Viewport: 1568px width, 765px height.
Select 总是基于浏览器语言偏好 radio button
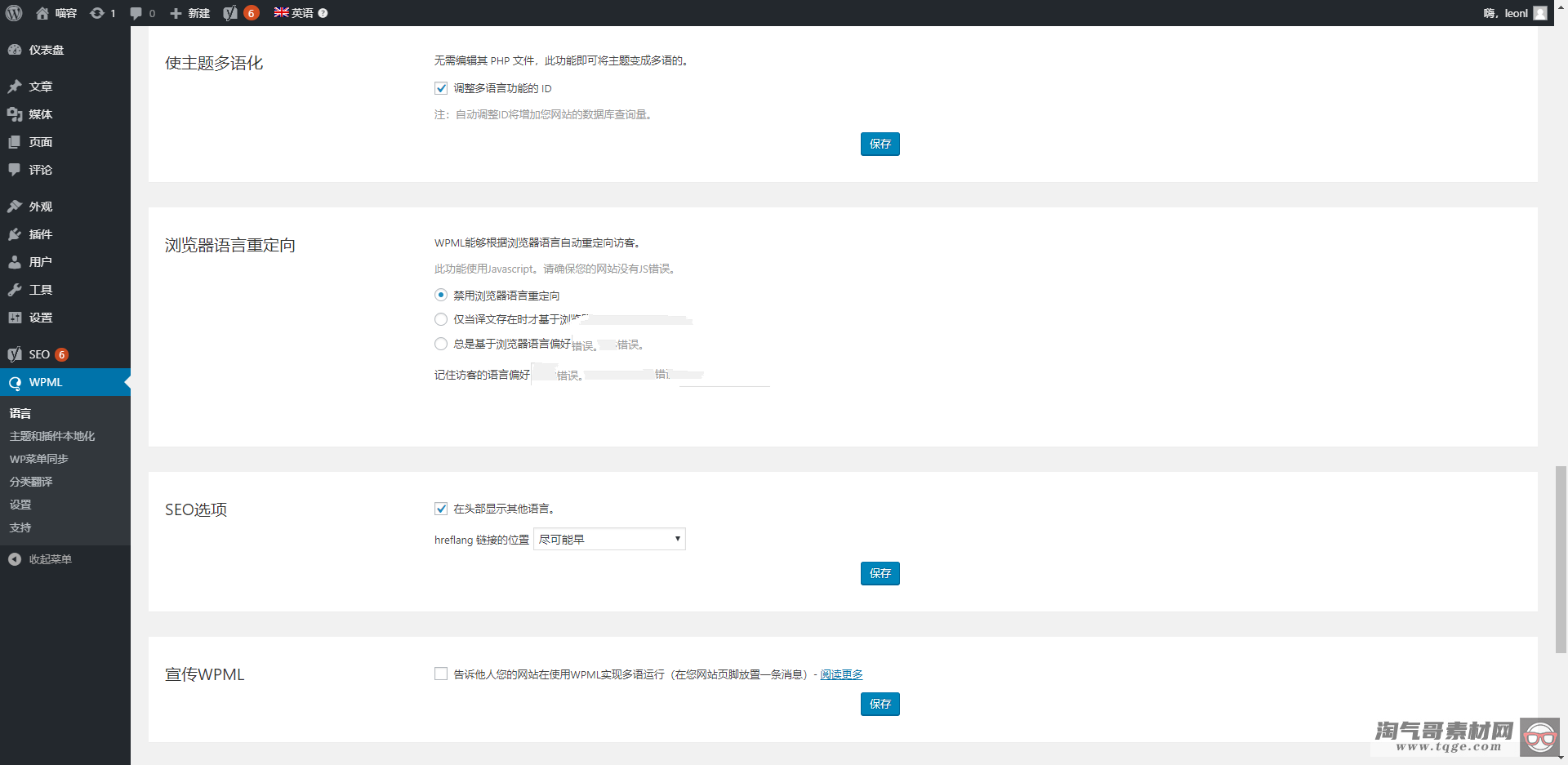[441, 344]
